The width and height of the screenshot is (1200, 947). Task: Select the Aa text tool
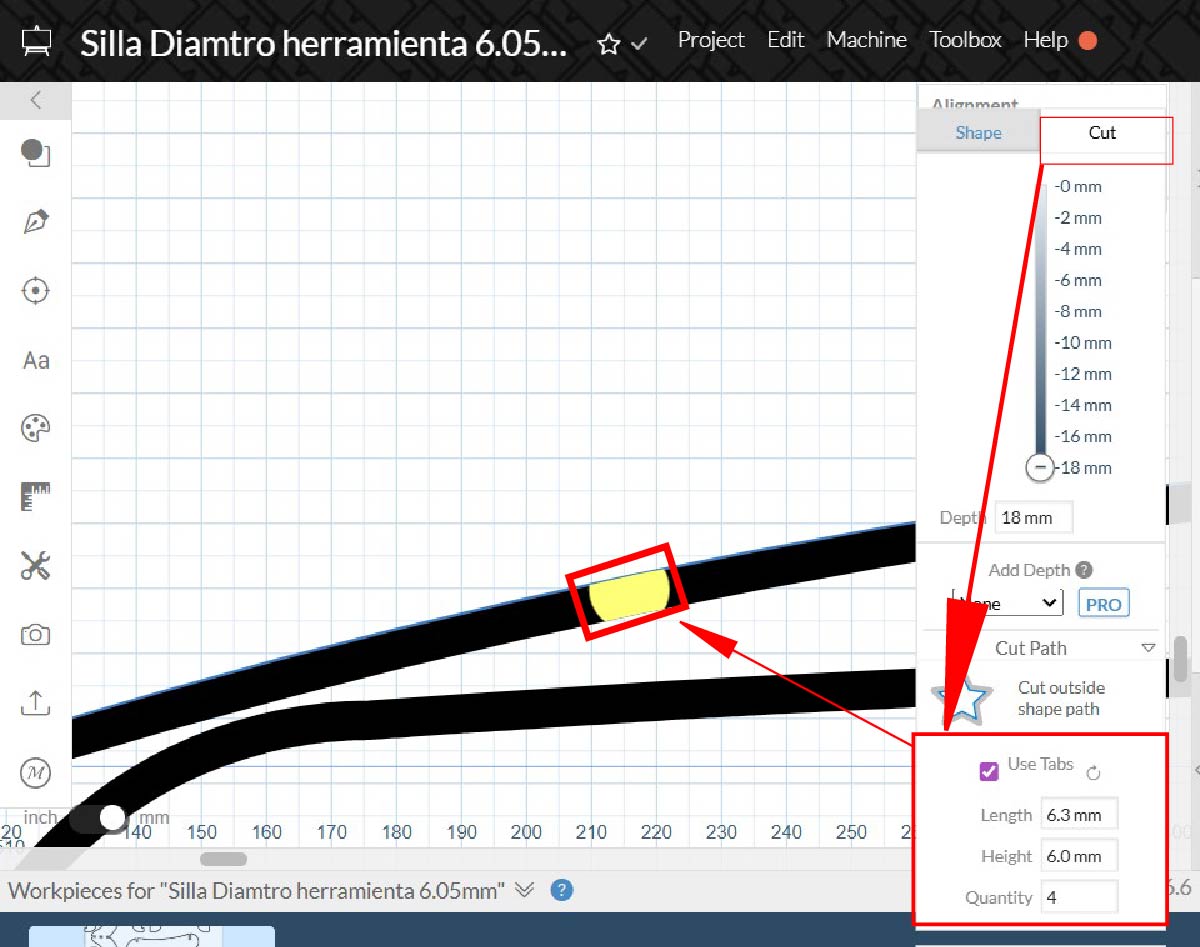36,360
